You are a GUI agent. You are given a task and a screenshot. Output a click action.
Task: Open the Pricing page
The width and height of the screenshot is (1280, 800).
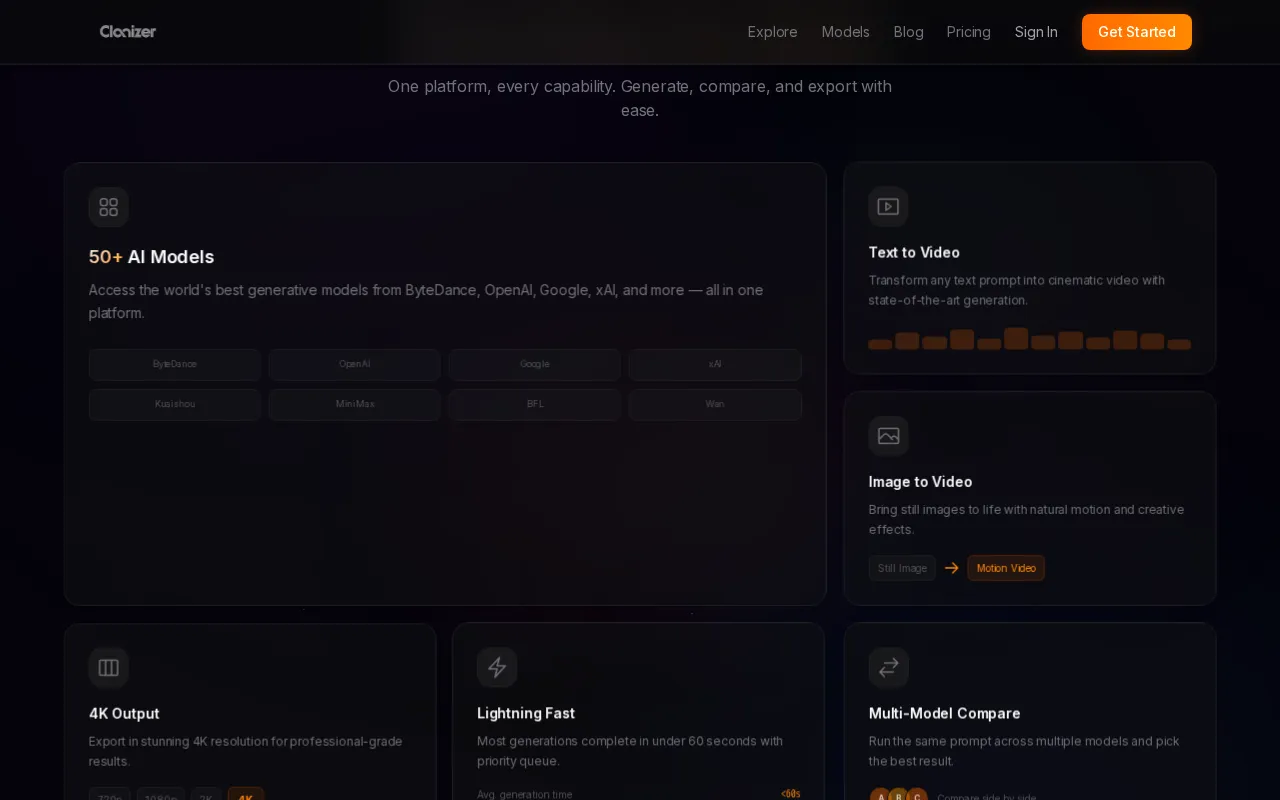[969, 32]
